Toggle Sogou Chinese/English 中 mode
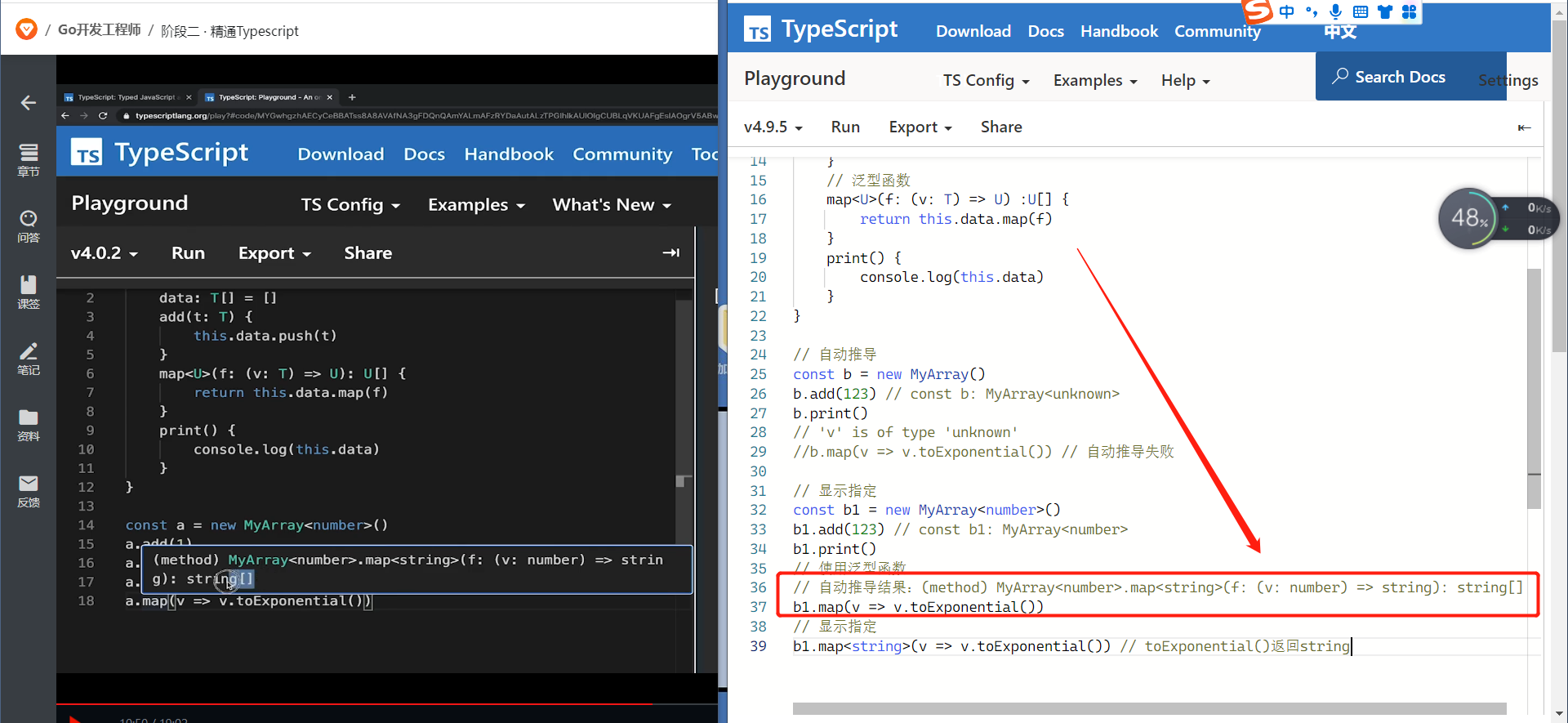1568x723 pixels. (x=1287, y=11)
